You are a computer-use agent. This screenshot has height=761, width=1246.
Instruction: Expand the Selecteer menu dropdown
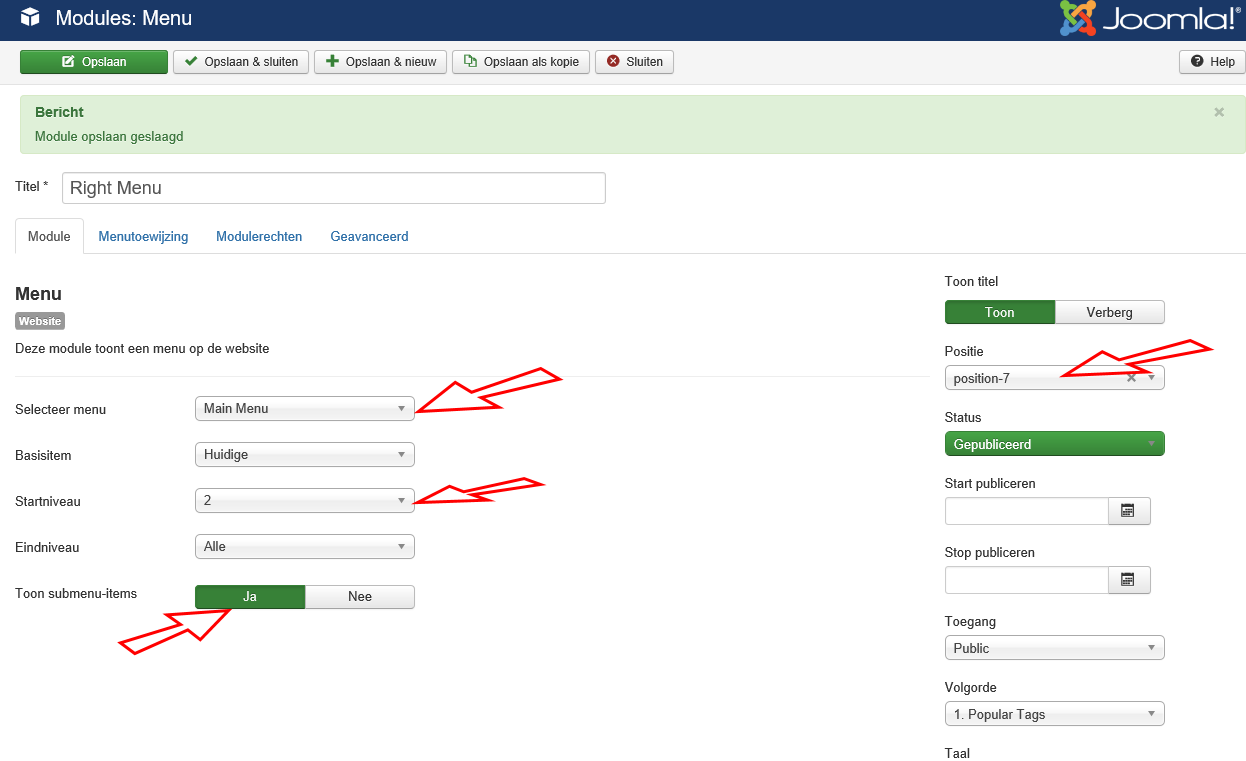pos(304,408)
